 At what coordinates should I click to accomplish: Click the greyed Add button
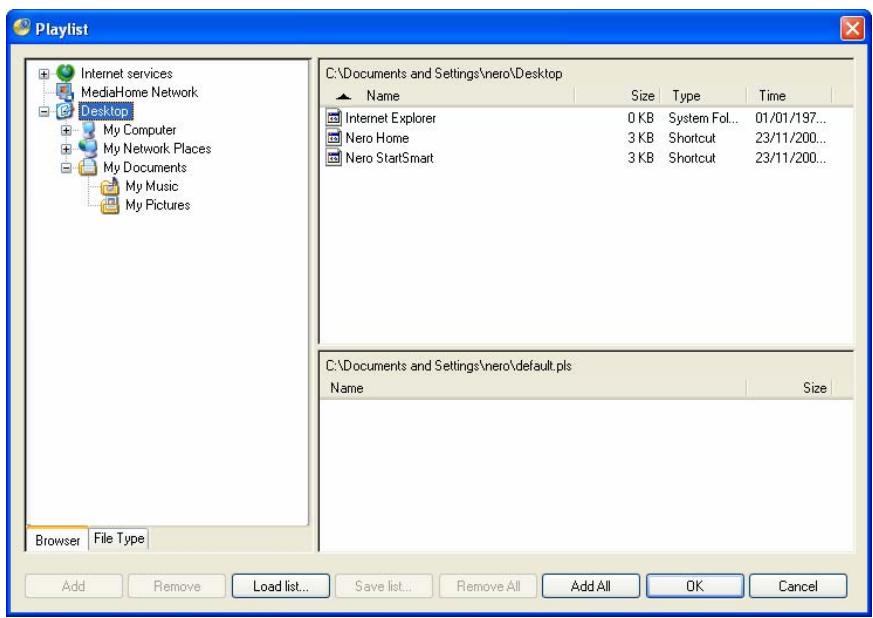73,586
